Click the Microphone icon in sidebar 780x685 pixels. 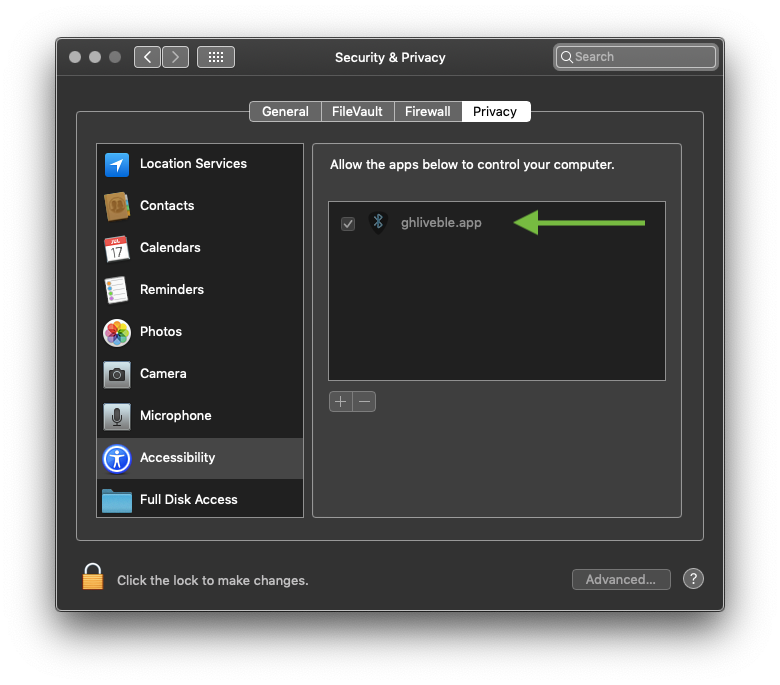click(117, 416)
